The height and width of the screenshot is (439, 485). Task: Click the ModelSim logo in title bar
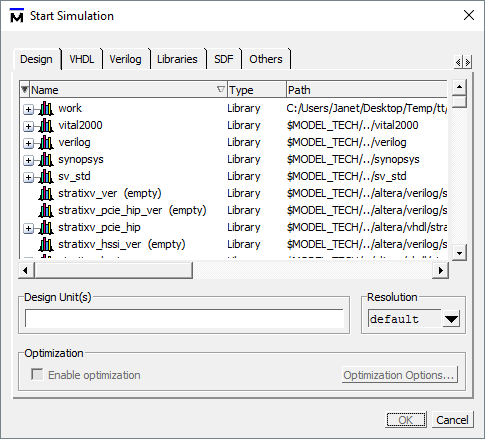(17, 15)
